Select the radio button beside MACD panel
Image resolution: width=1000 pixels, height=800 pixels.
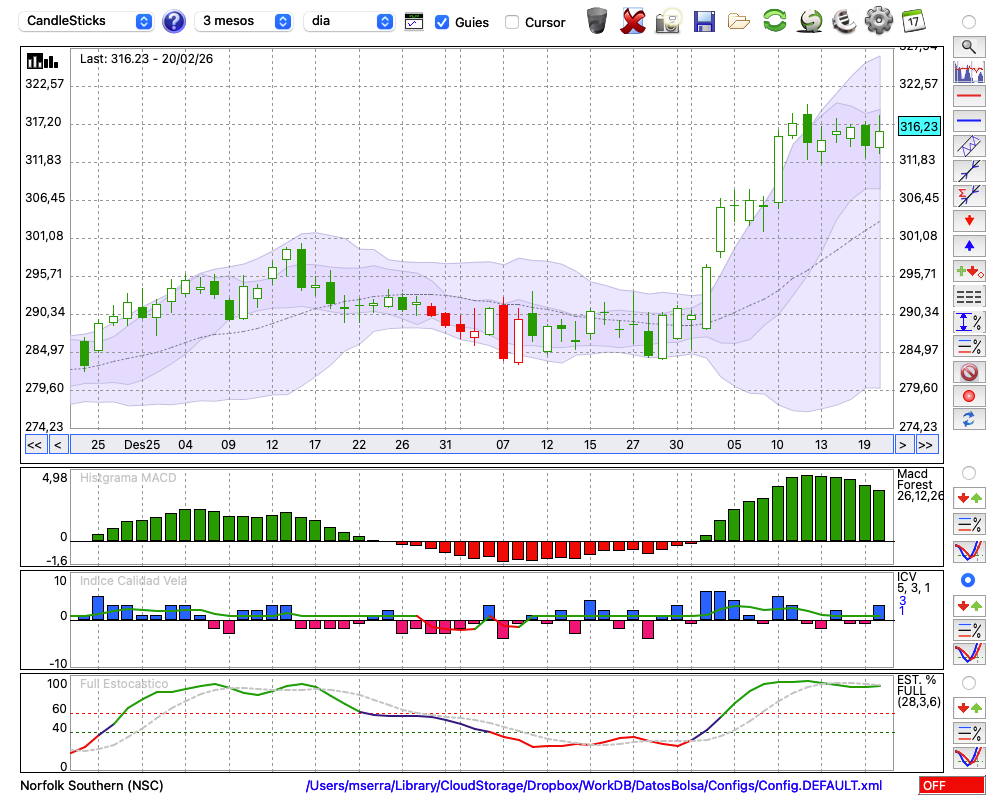coord(968,472)
